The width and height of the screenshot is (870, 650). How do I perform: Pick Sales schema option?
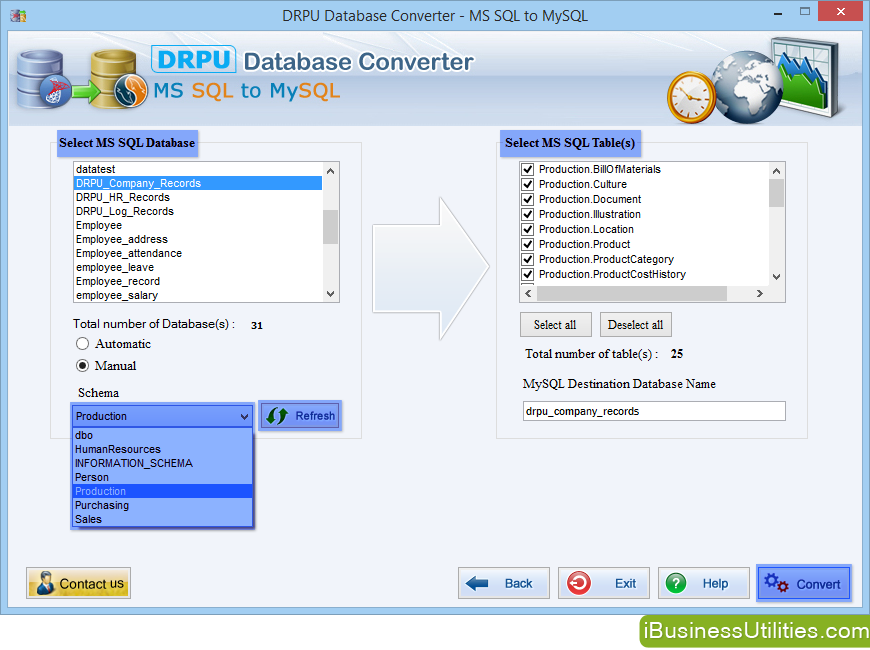tap(163, 519)
